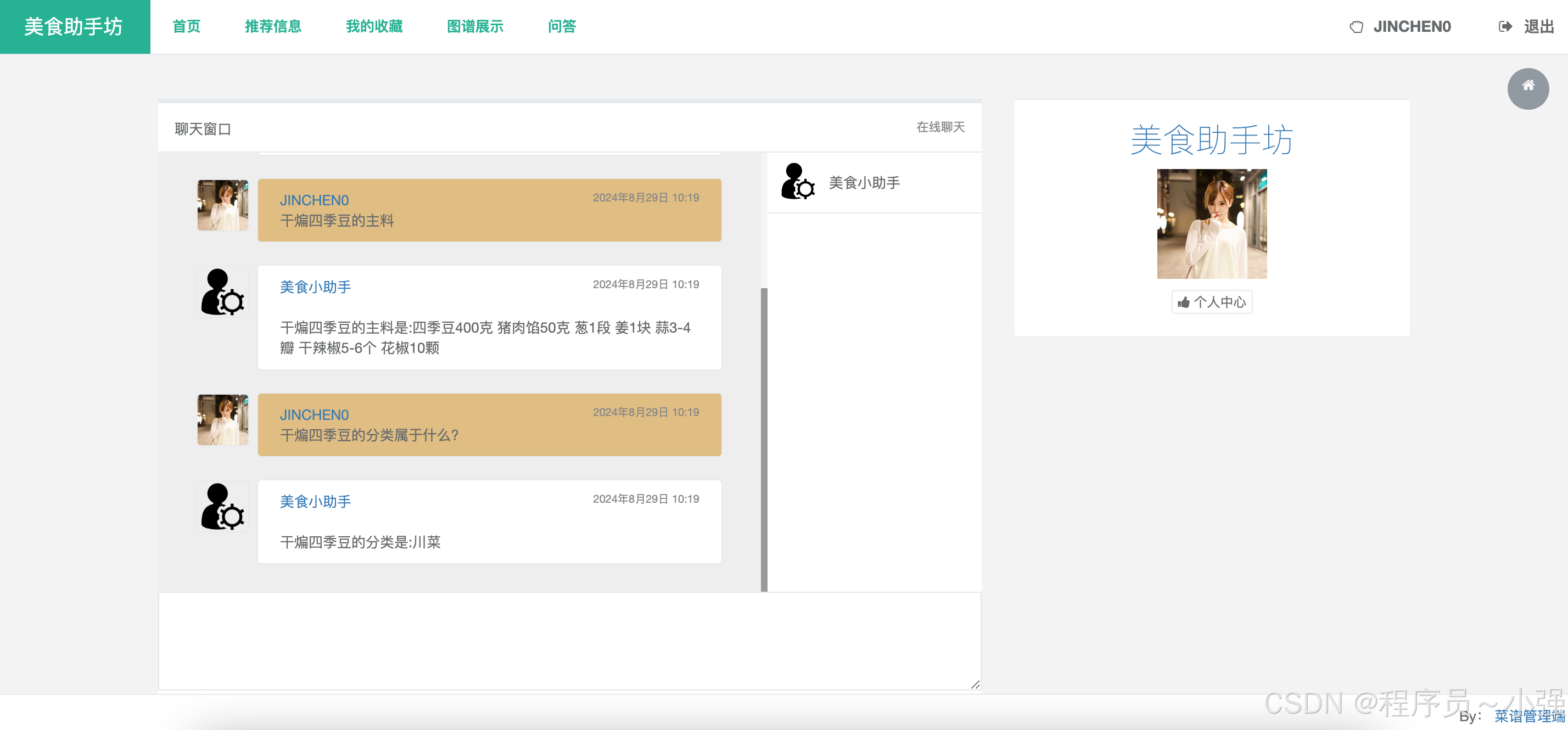Click inside the chat message input box

[569, 641]
